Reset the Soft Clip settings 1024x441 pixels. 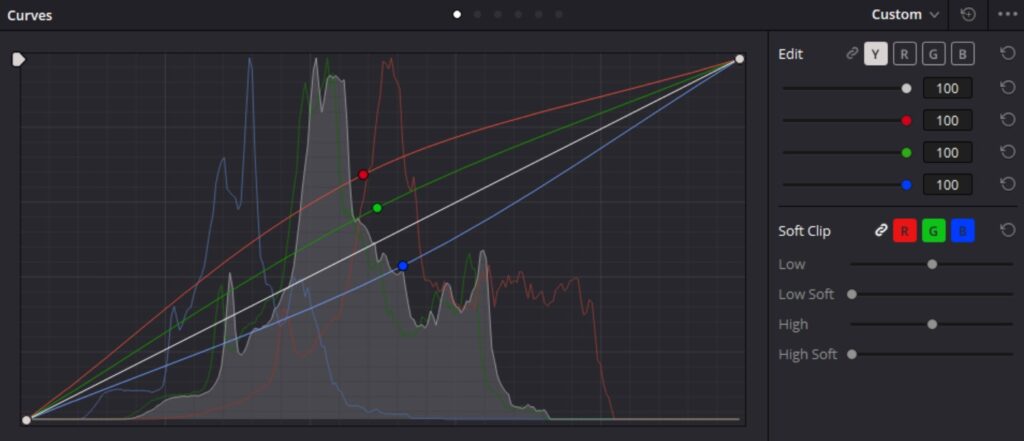point(1008,230)
